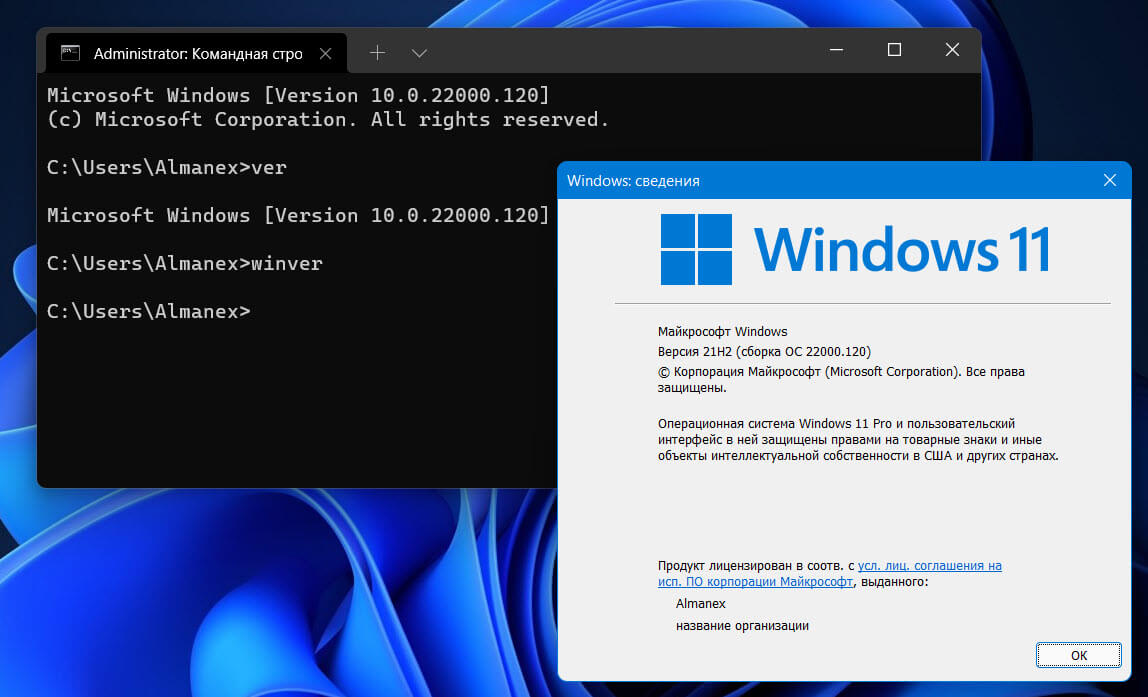
Task: Maximize the terminal window
Action: [894, 50]
